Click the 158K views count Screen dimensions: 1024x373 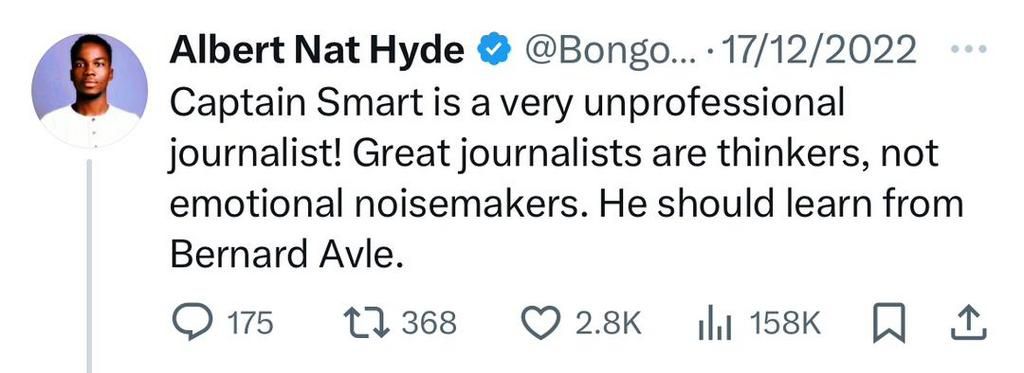pos(785,323)
